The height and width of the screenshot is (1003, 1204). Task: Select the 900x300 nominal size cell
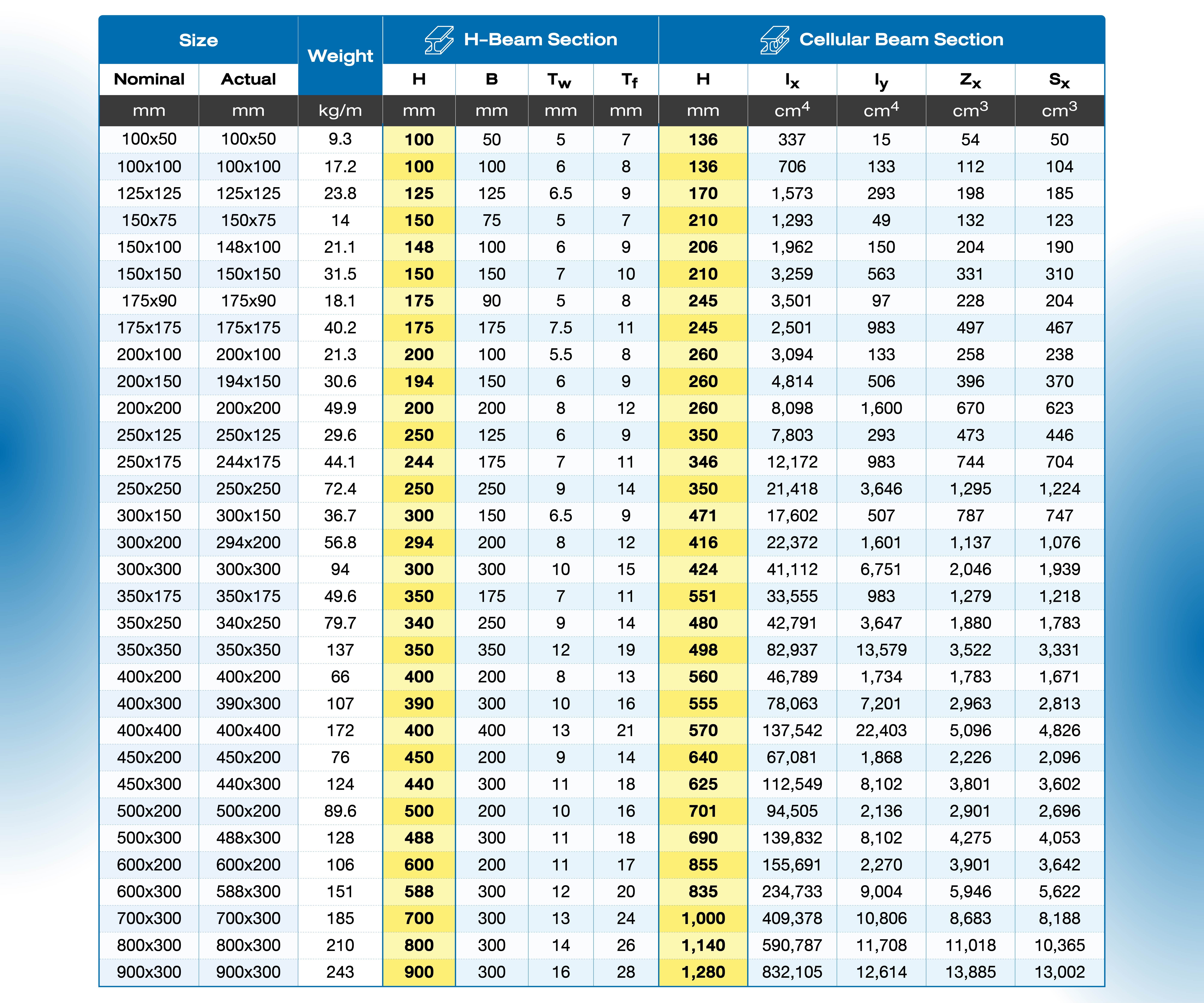[149, 972]
